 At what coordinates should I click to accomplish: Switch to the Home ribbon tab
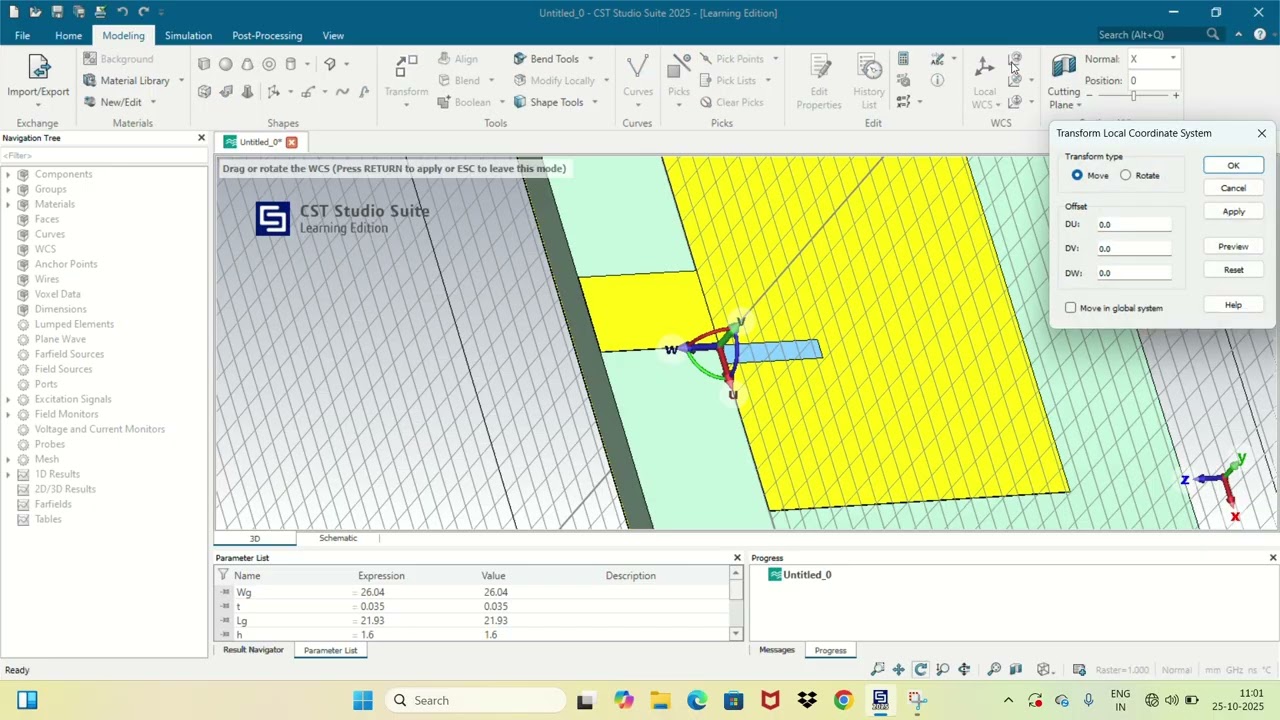point(68,35)
